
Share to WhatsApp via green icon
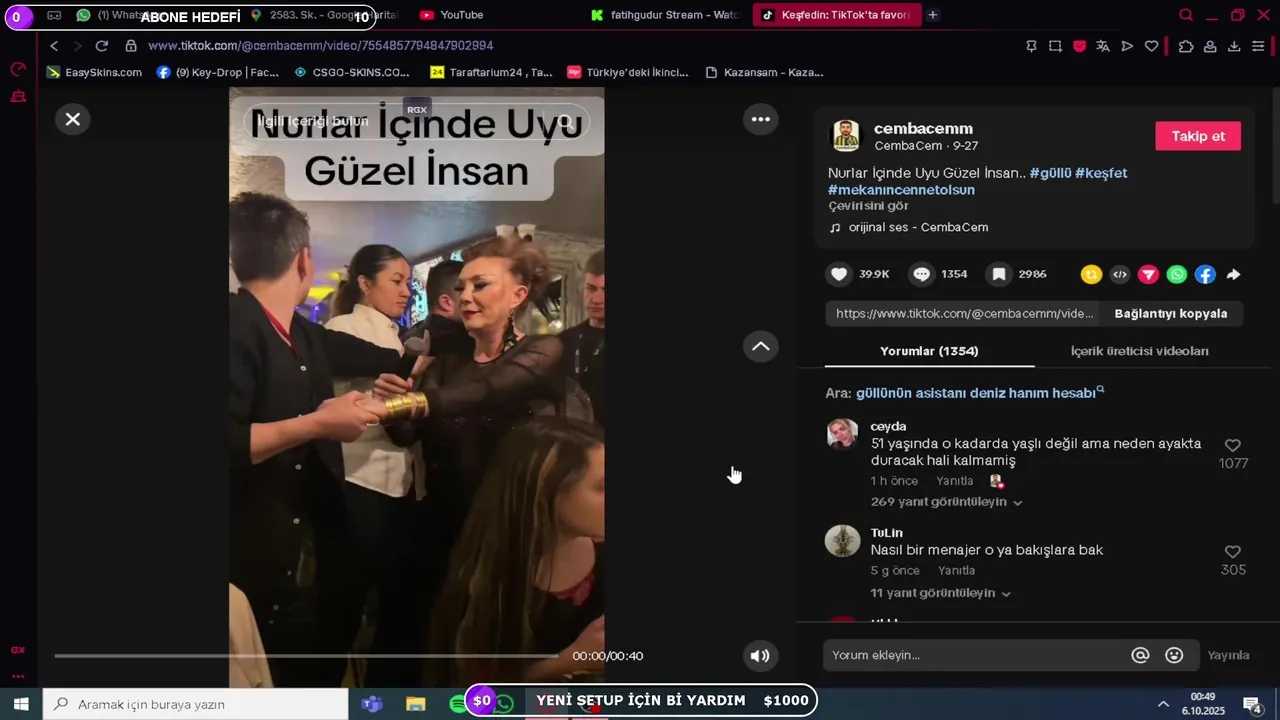pyautogui.click(x=1177, y=274)
